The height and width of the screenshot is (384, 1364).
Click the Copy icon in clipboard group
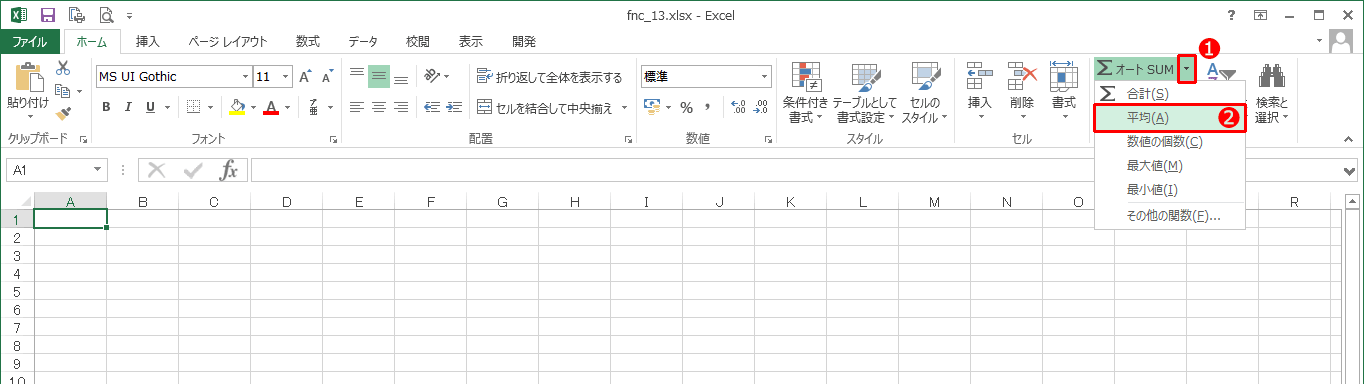[63, 91]
